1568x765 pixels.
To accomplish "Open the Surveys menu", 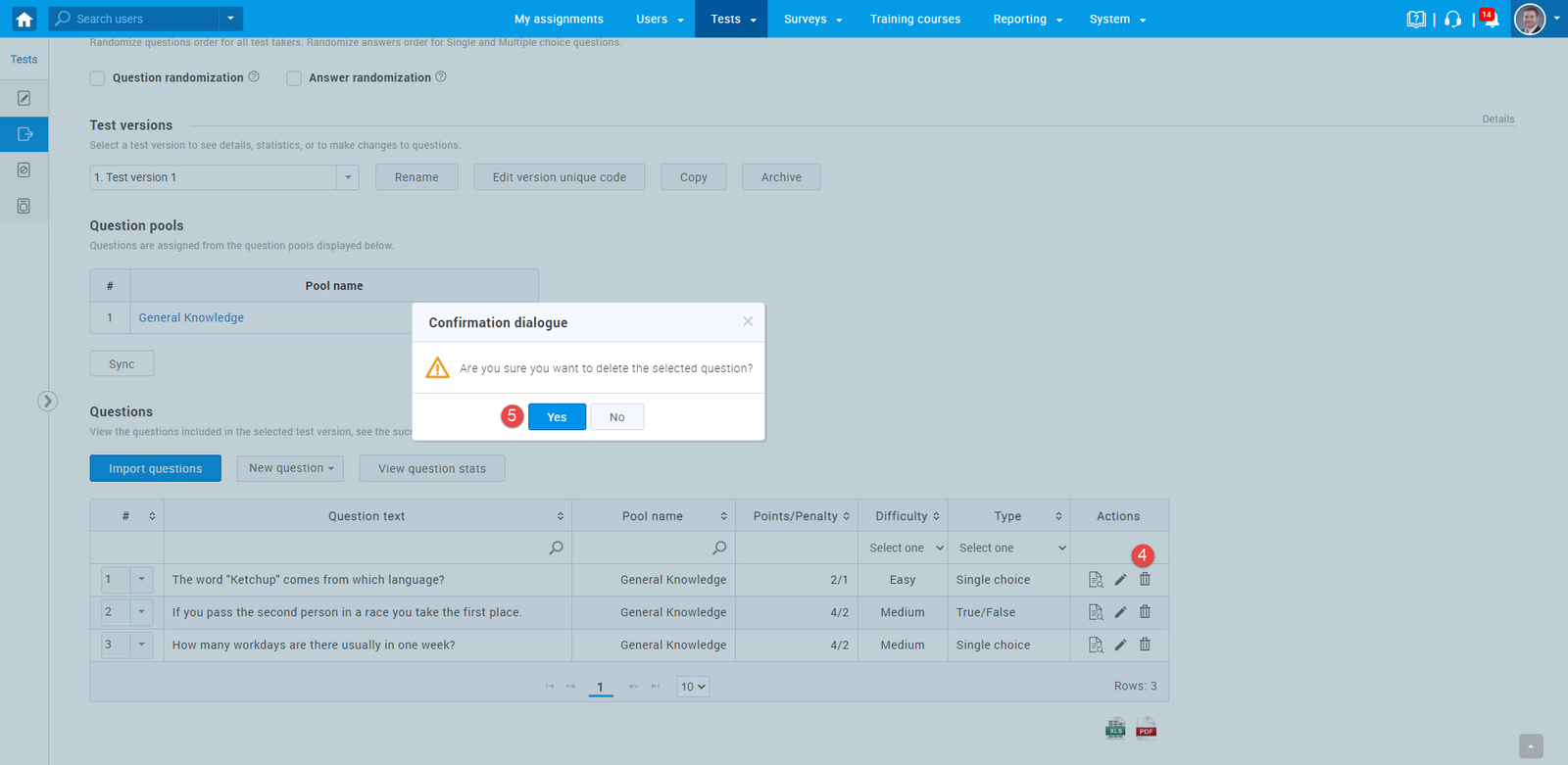I will click(x=812, y=19).
